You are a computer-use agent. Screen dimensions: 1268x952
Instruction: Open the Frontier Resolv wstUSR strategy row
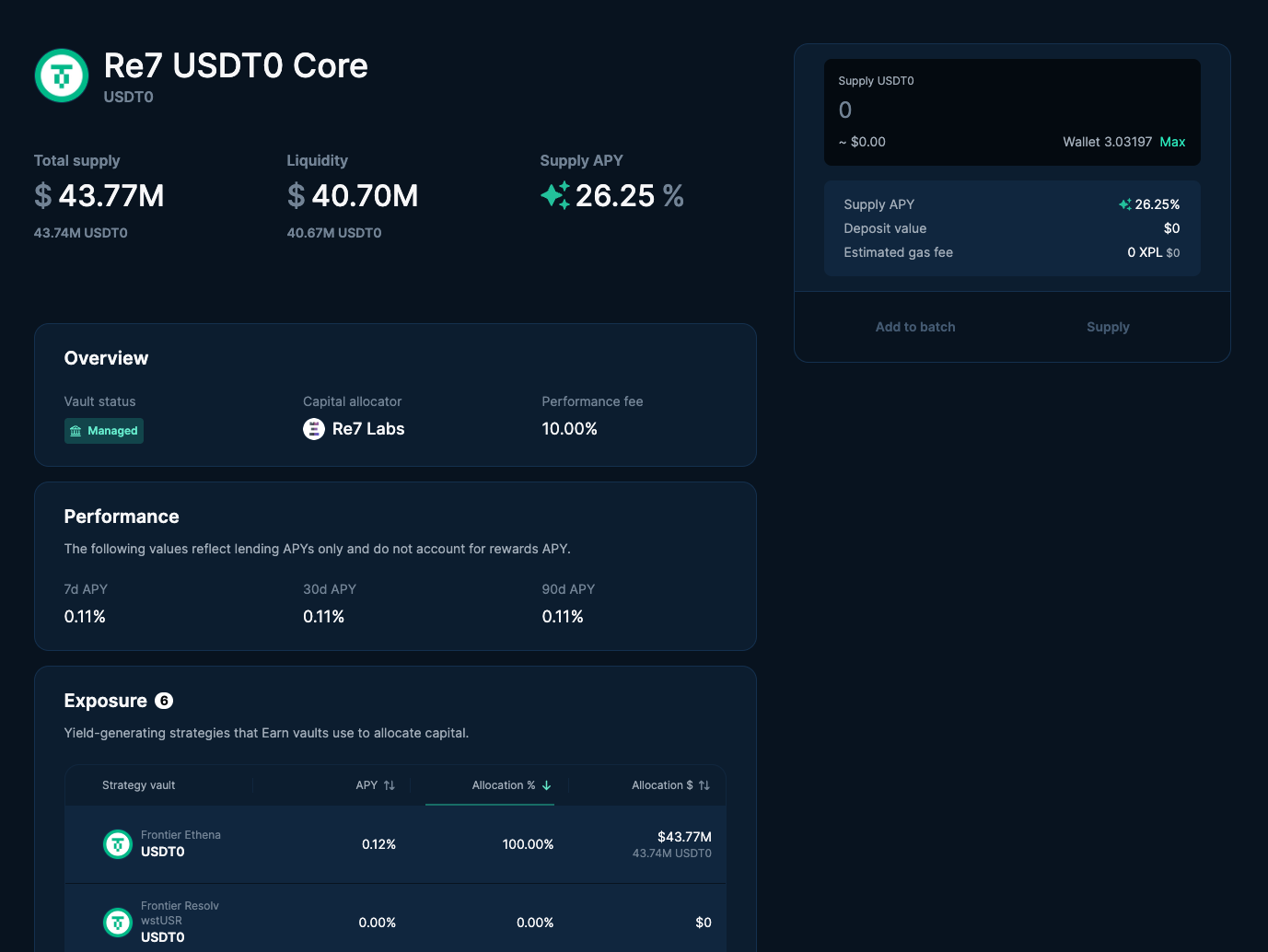(395, 922)
